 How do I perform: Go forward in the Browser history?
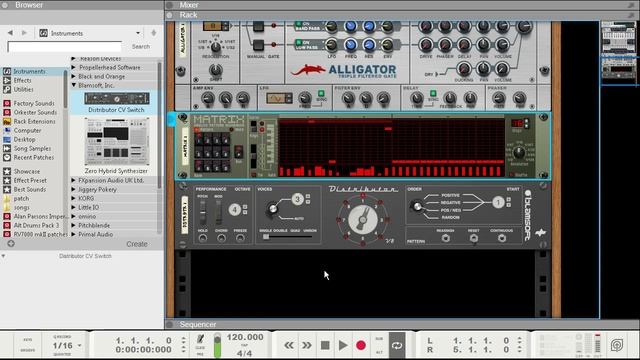click(24, 33)
